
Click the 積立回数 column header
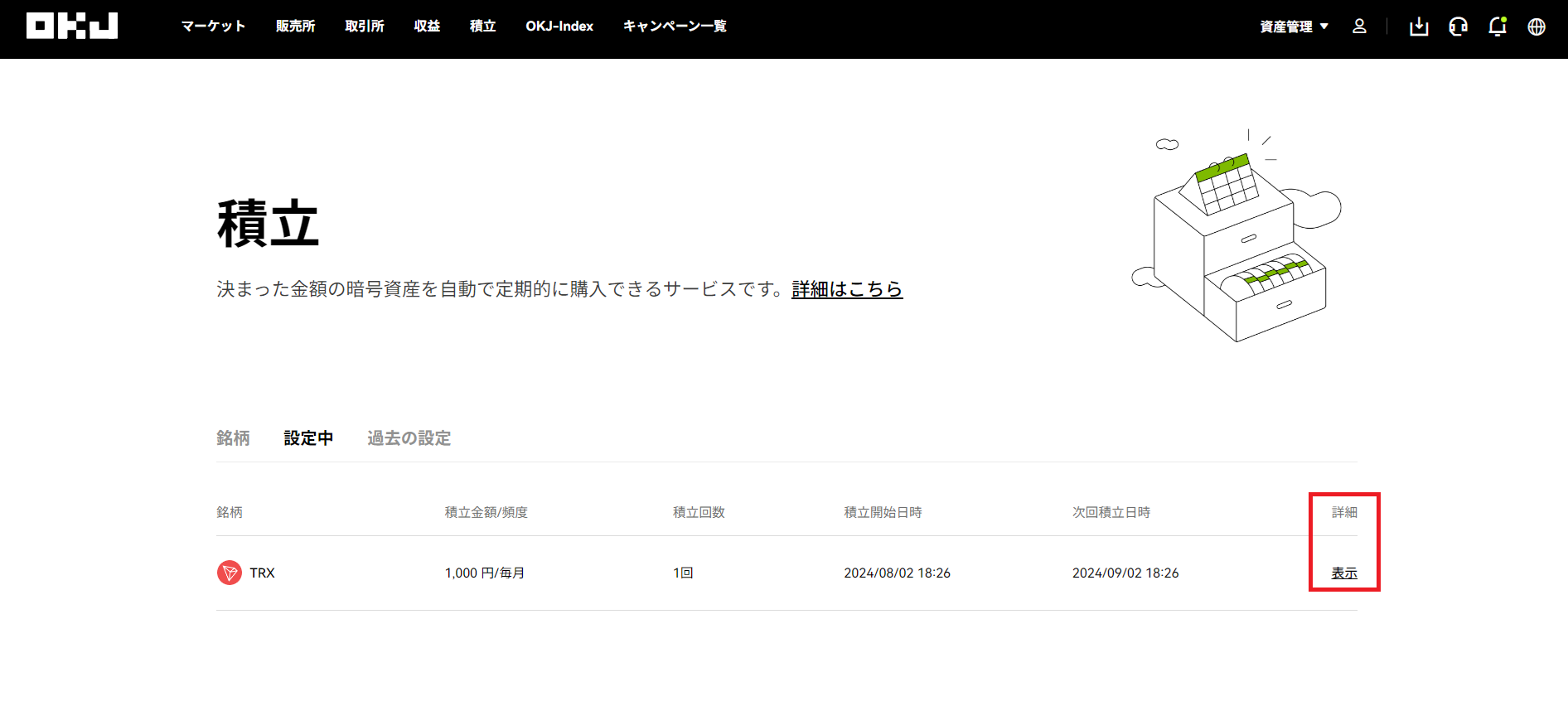[699, 512]
